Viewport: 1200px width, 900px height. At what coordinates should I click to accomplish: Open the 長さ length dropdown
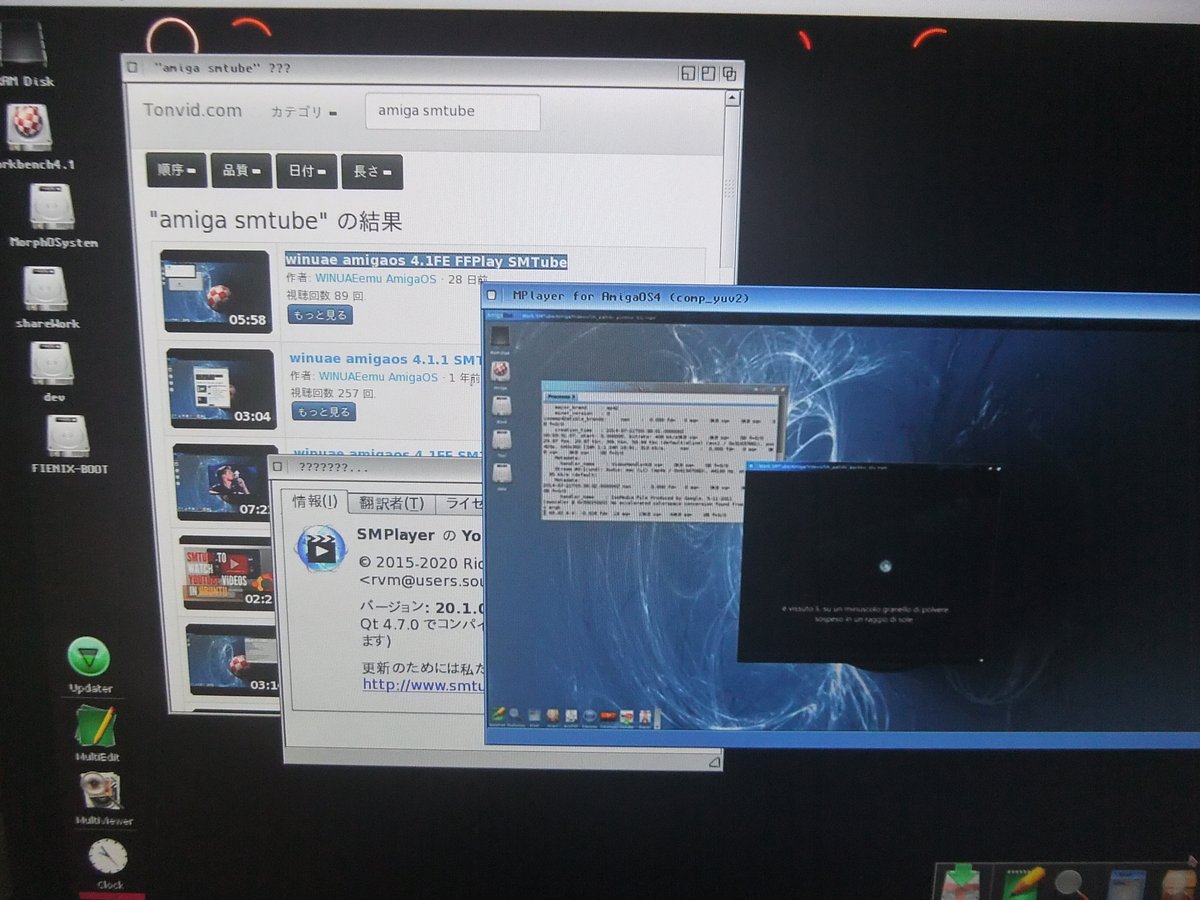(x=372, y=172)
